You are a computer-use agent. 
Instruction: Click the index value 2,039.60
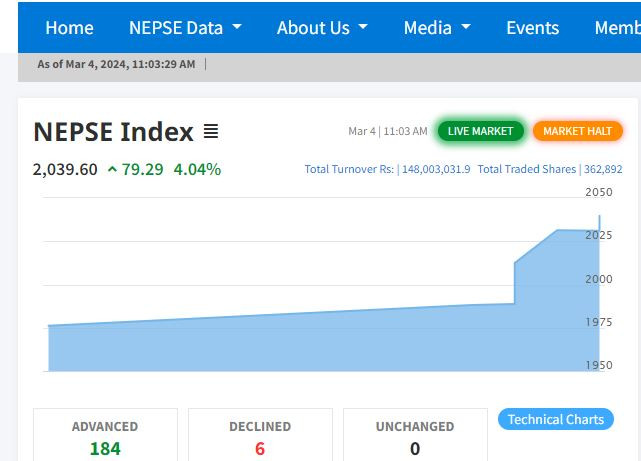click(x=65, y=169)
